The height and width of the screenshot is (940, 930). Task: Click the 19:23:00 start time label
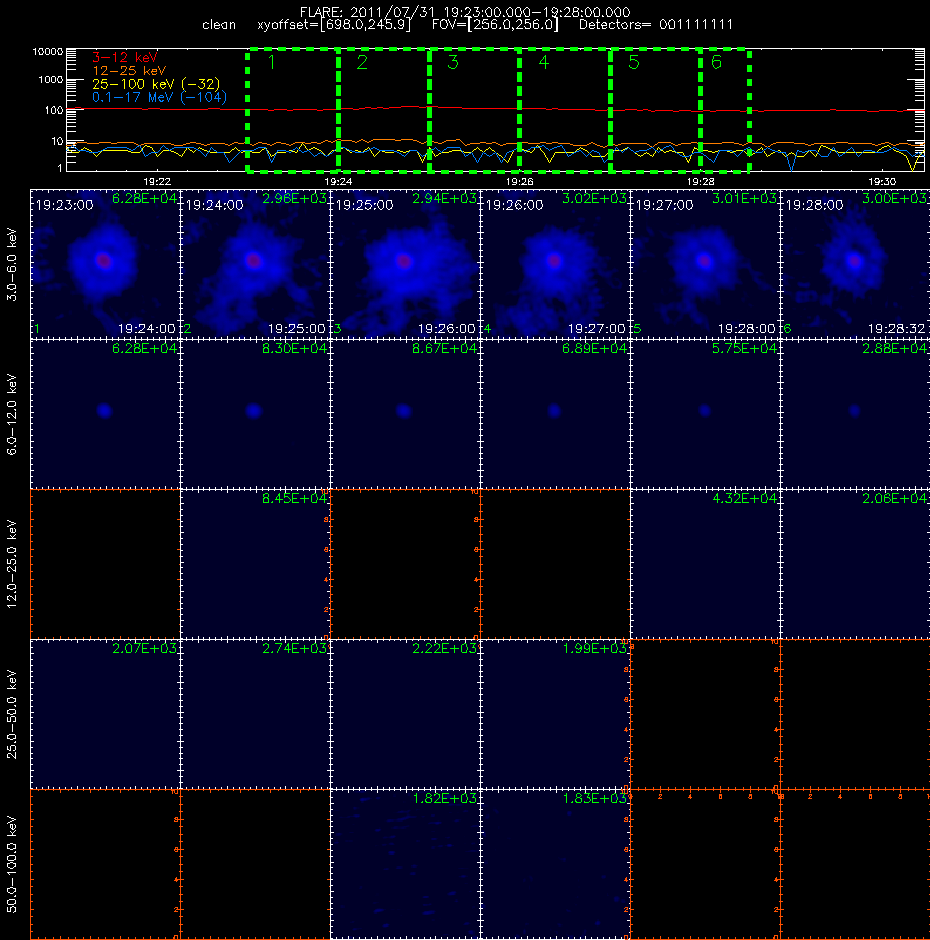pyautogui.click(x=64, y=206)
